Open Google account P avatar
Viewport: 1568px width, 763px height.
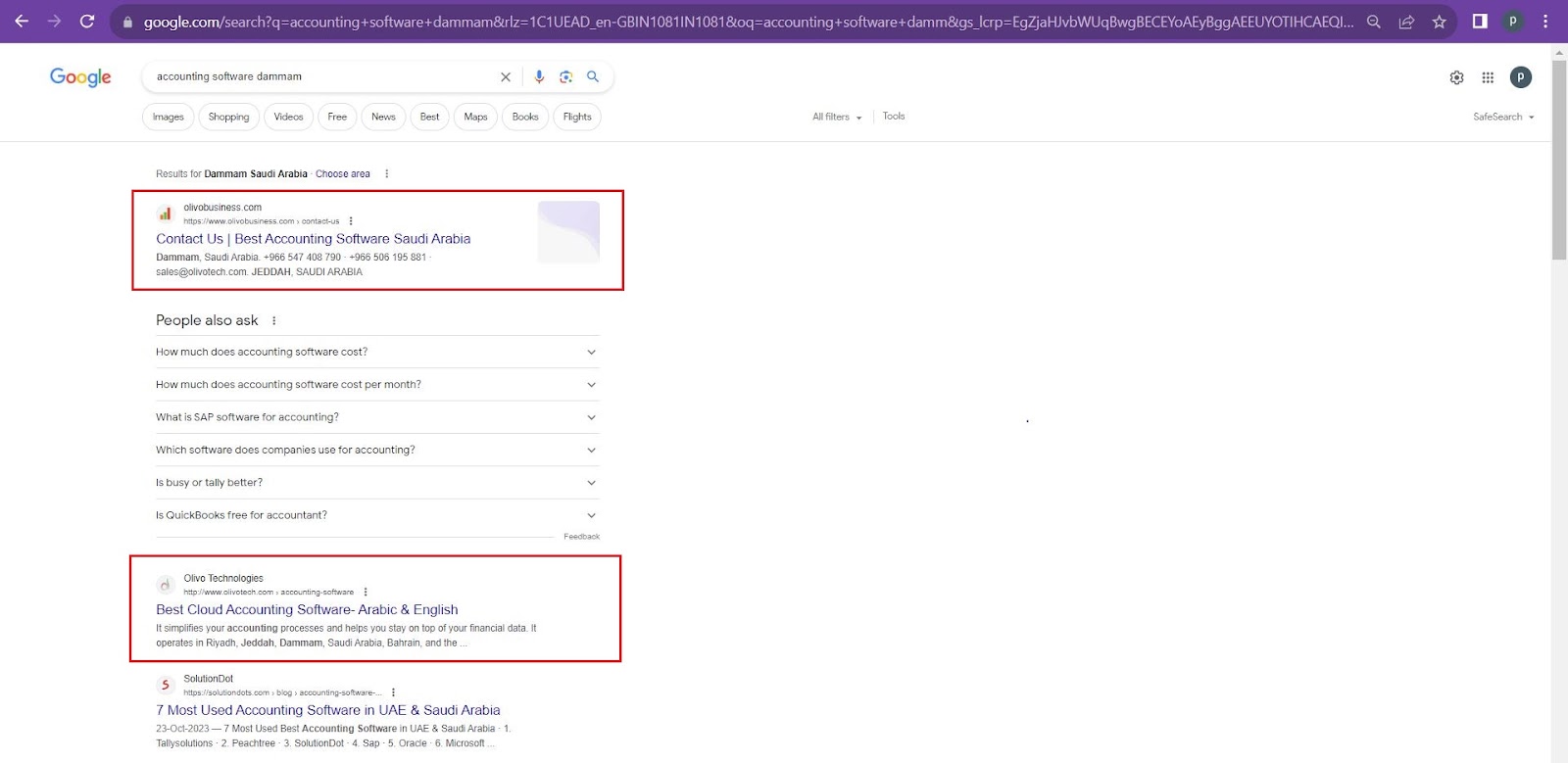(x=1521, y=77)
